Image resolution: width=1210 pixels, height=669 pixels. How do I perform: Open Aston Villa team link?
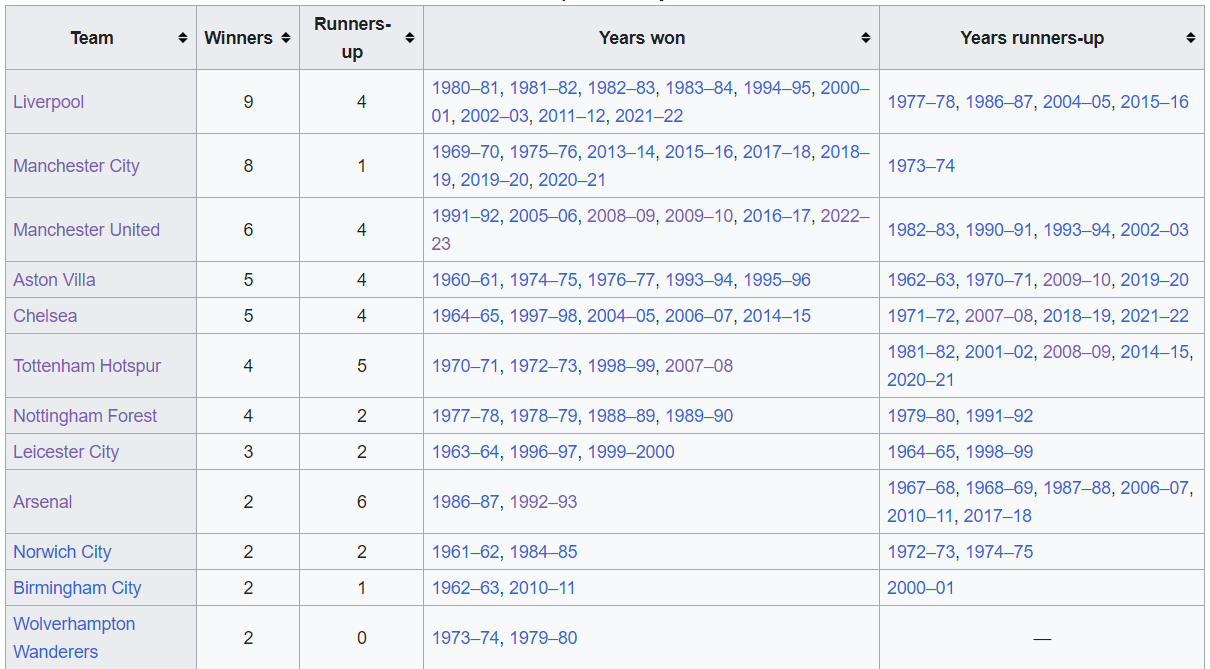(54, 280)
